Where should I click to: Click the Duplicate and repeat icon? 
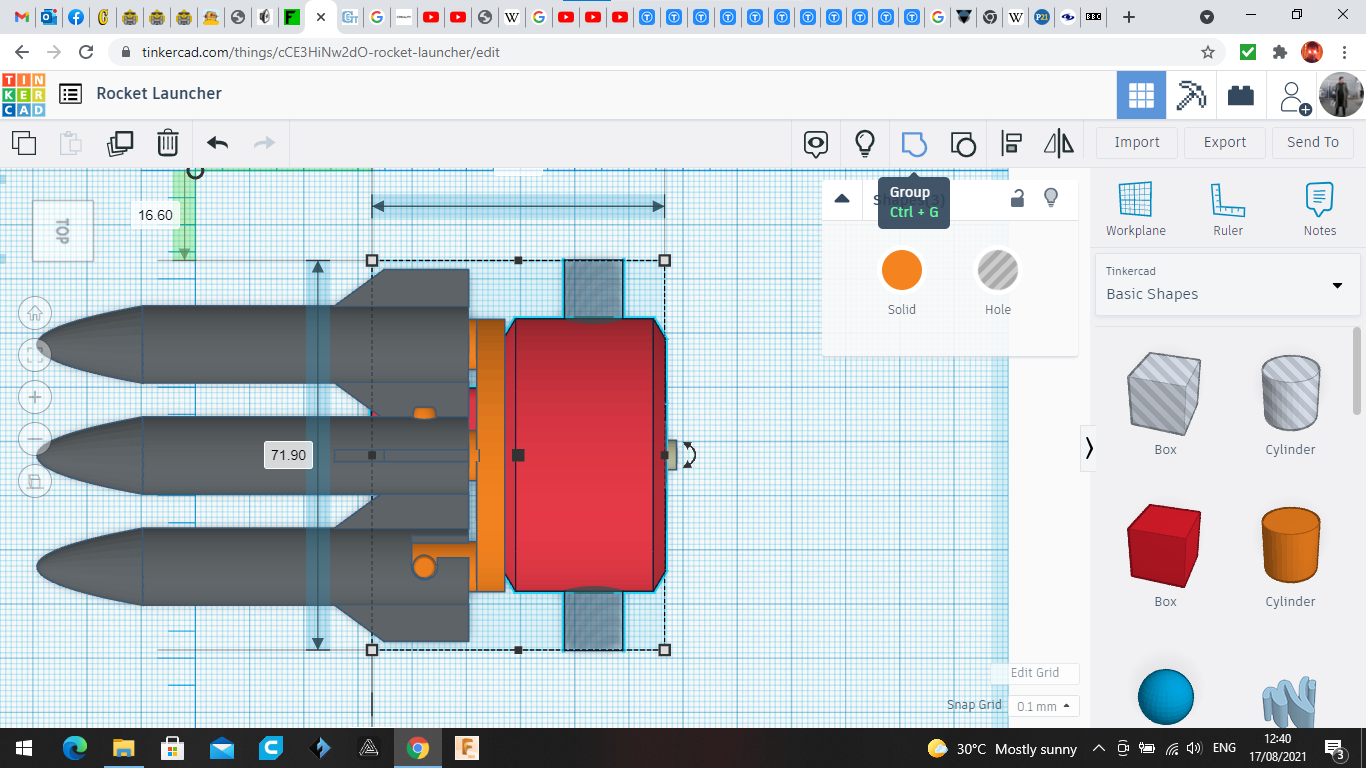[120, 143]
